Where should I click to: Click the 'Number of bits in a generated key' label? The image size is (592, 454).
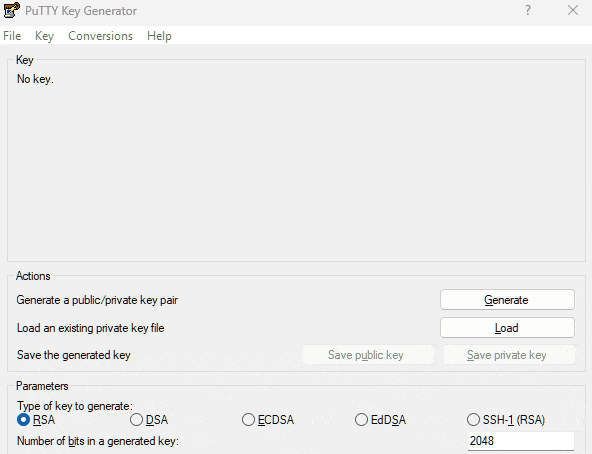click(98, 441)
